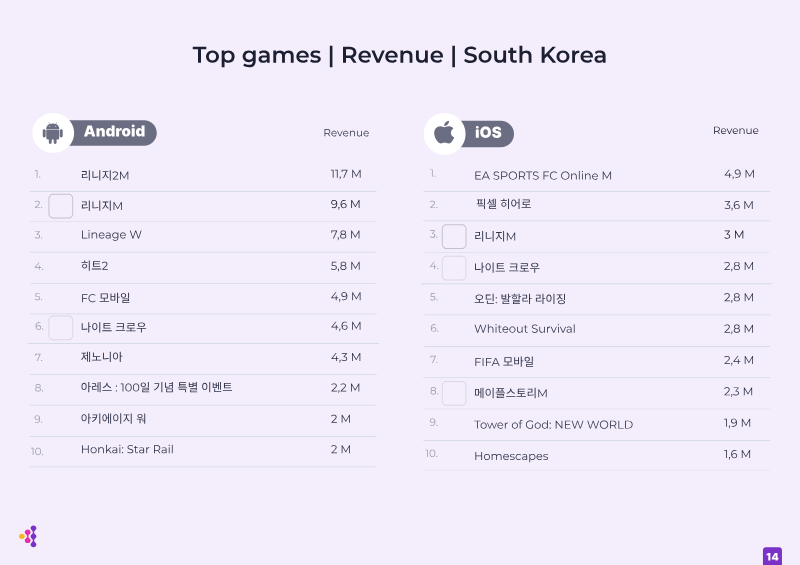Click the colorful dotted logo in corner

29,536
